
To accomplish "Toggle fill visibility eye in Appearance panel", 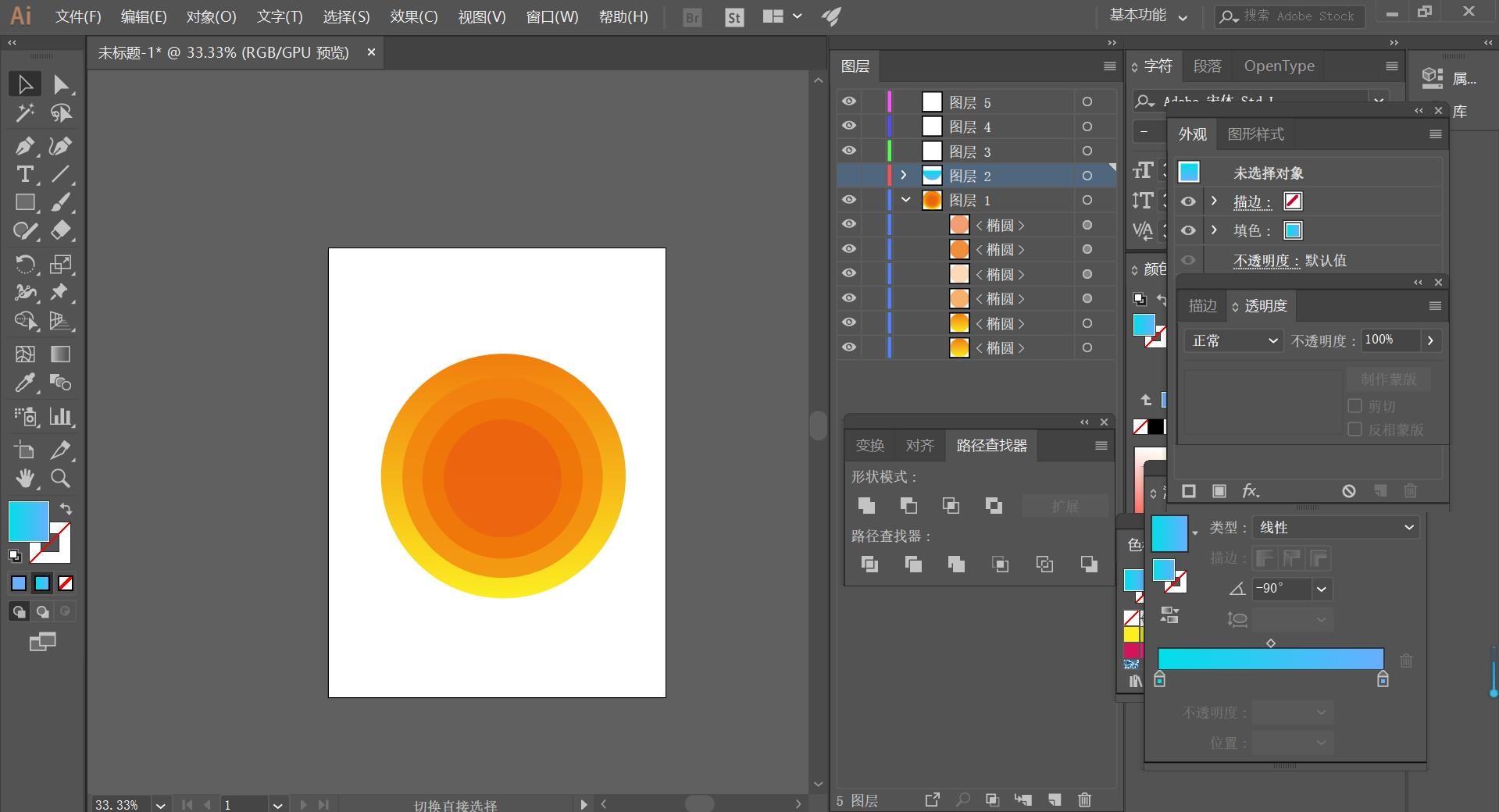I will [1188, 230].
